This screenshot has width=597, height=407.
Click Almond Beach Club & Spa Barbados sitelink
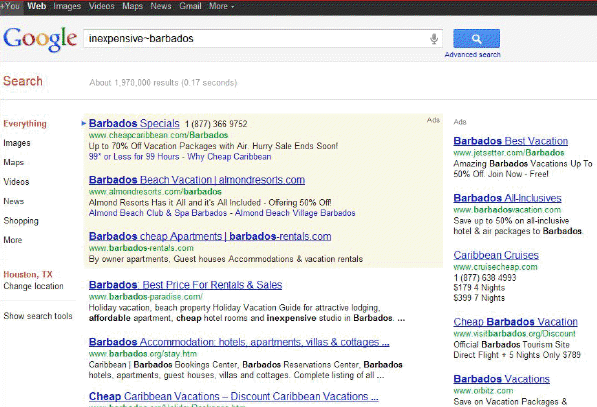[x=158, y=213]
